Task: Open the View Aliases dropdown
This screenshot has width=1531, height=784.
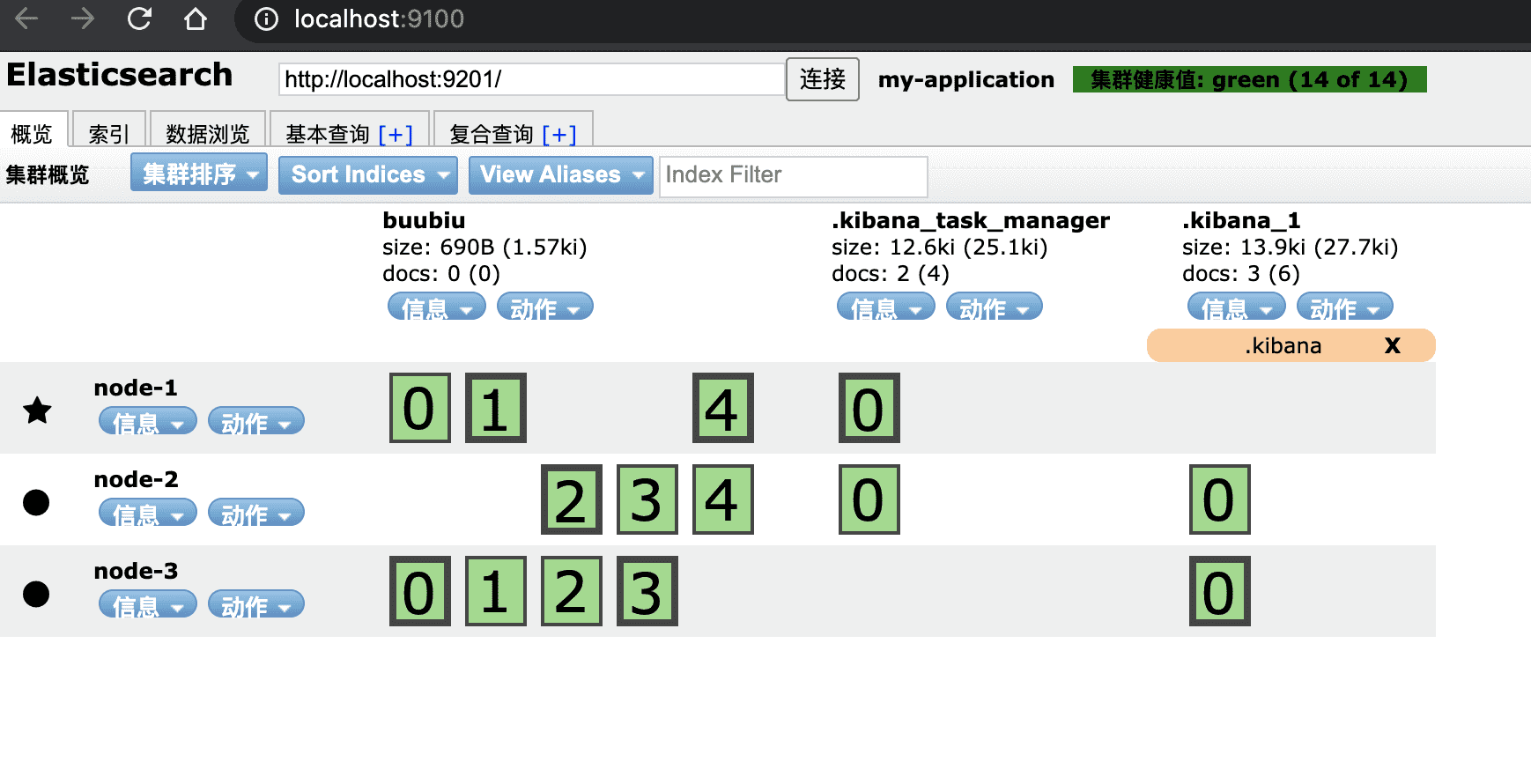Action: (x=560, y=174)
